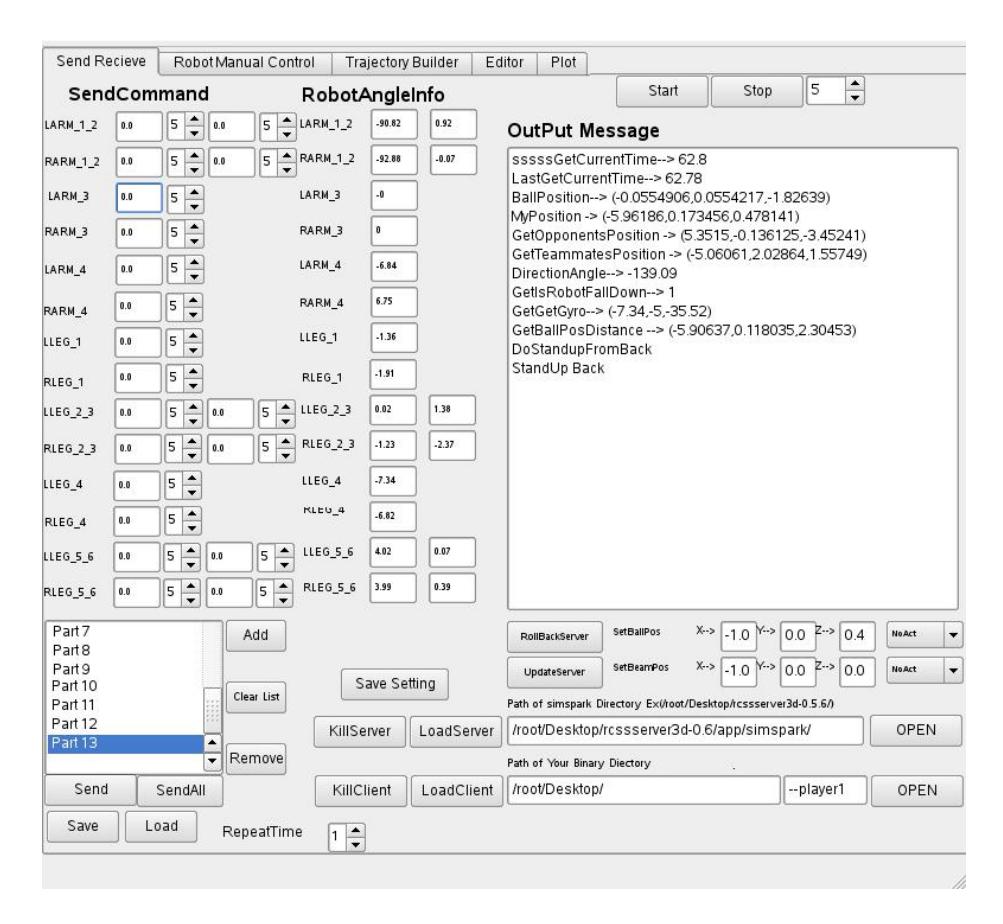The height and width of the screenshot is (924, 1003).
Task: Select the highlighted Part 13 item
Action: (x=125, y=743)
